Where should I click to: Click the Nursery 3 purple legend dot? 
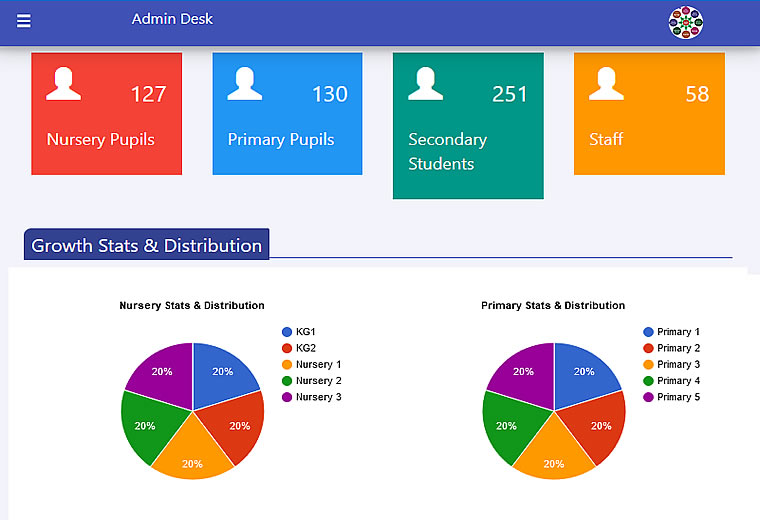point(287,397)
